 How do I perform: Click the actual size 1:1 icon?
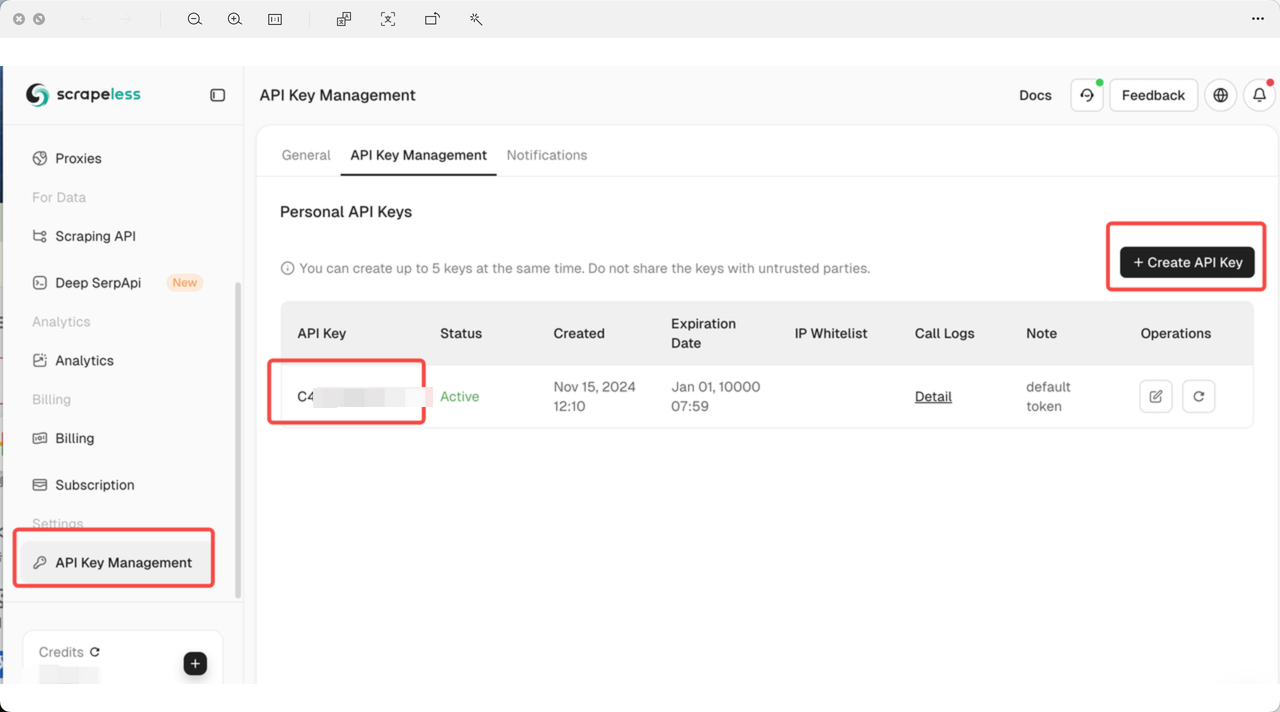(x=275, y=19)
